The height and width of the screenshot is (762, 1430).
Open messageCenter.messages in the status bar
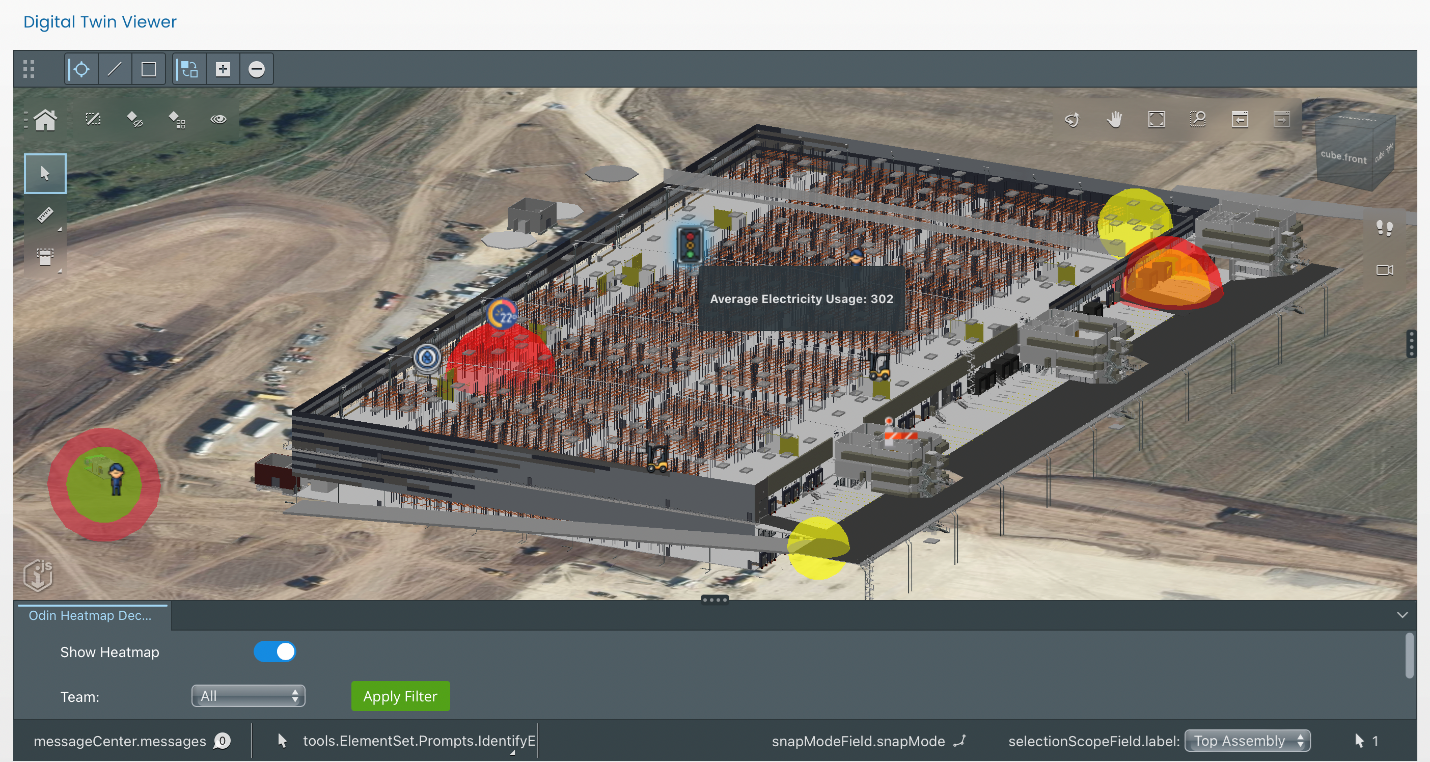(x=130, y=741)
